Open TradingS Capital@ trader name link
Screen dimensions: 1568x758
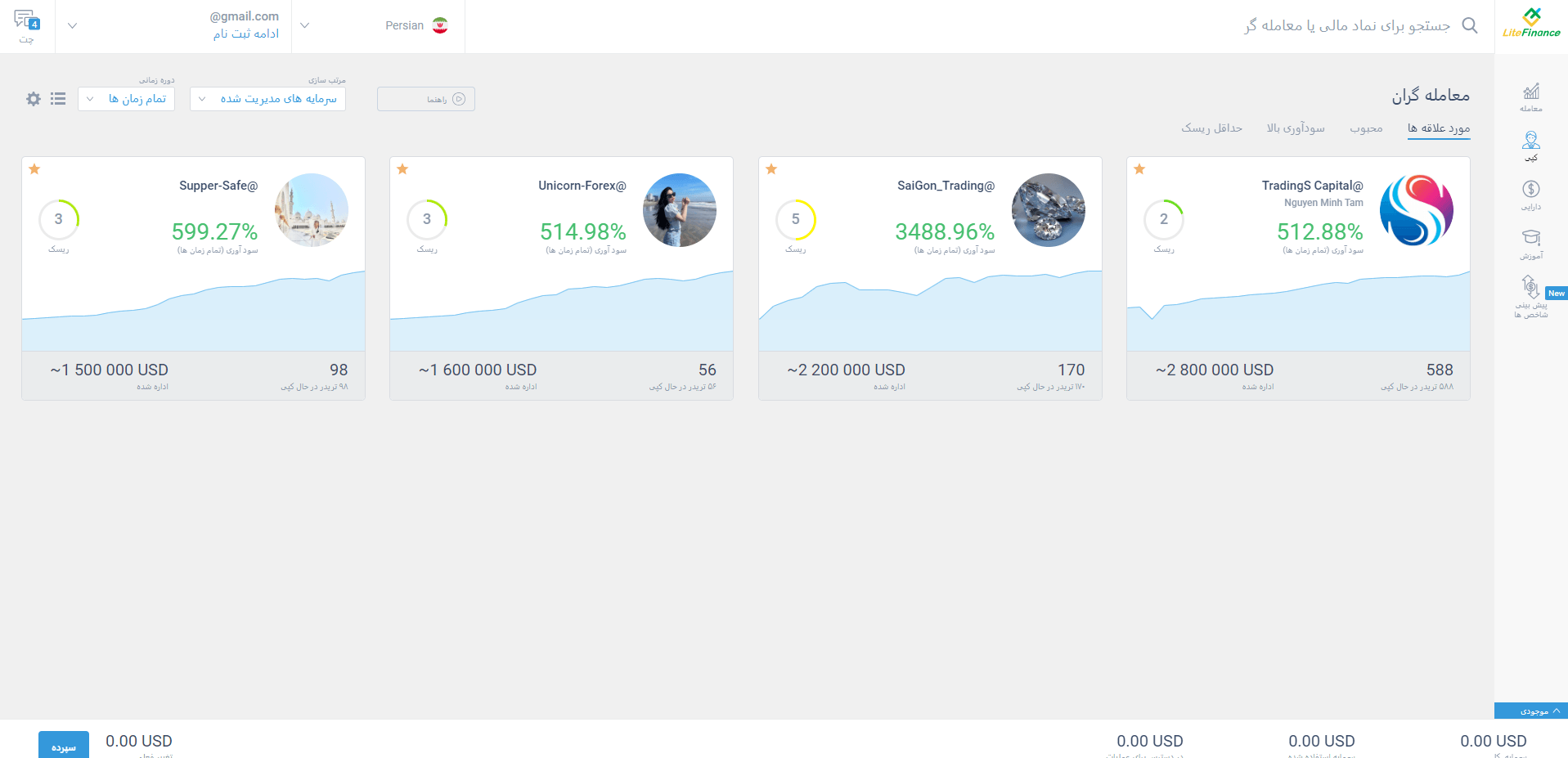pos(1313,186)
